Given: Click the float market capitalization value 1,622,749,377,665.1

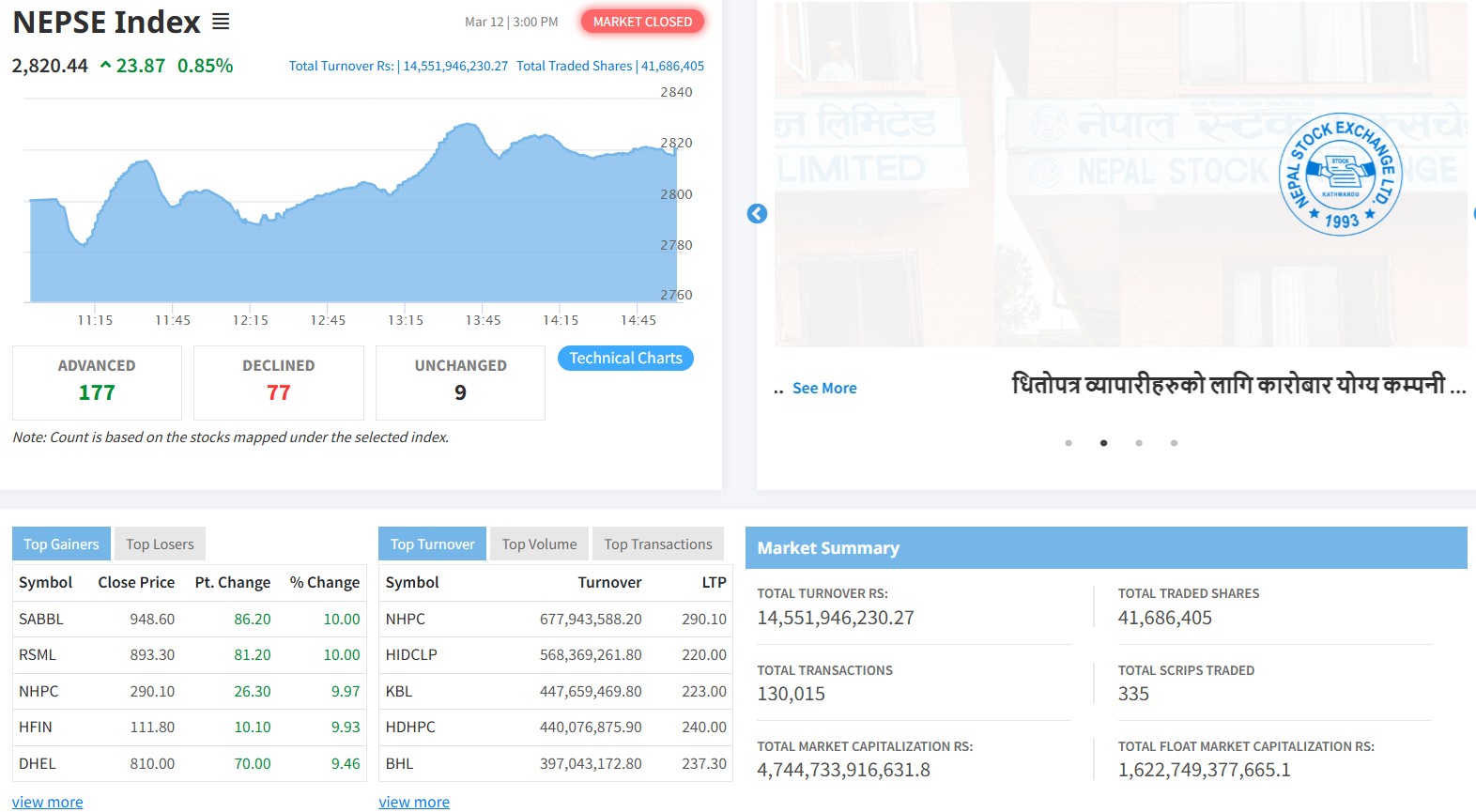Looking at the screenshot, I should (x=1205, y=771).
